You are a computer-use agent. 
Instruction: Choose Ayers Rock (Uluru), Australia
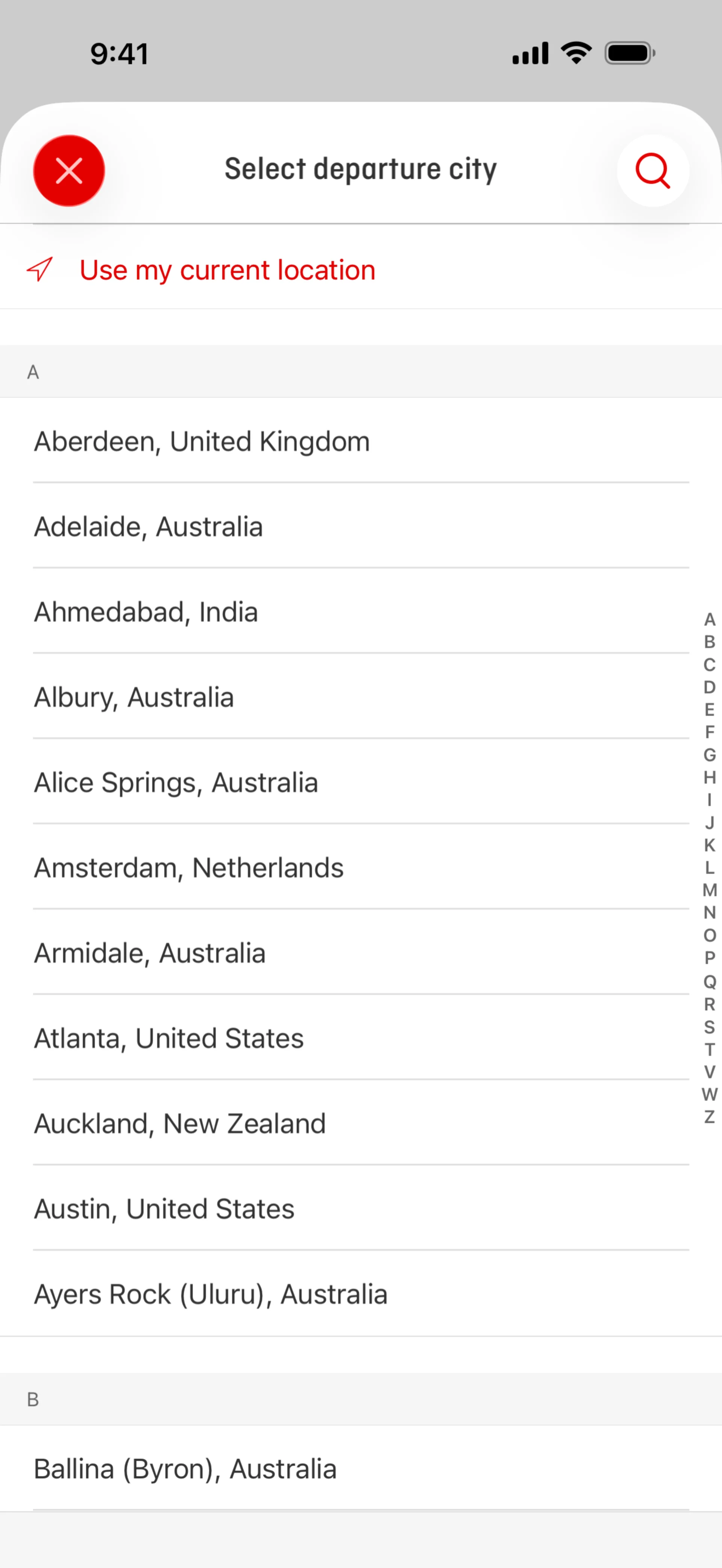coord(211,1294)
